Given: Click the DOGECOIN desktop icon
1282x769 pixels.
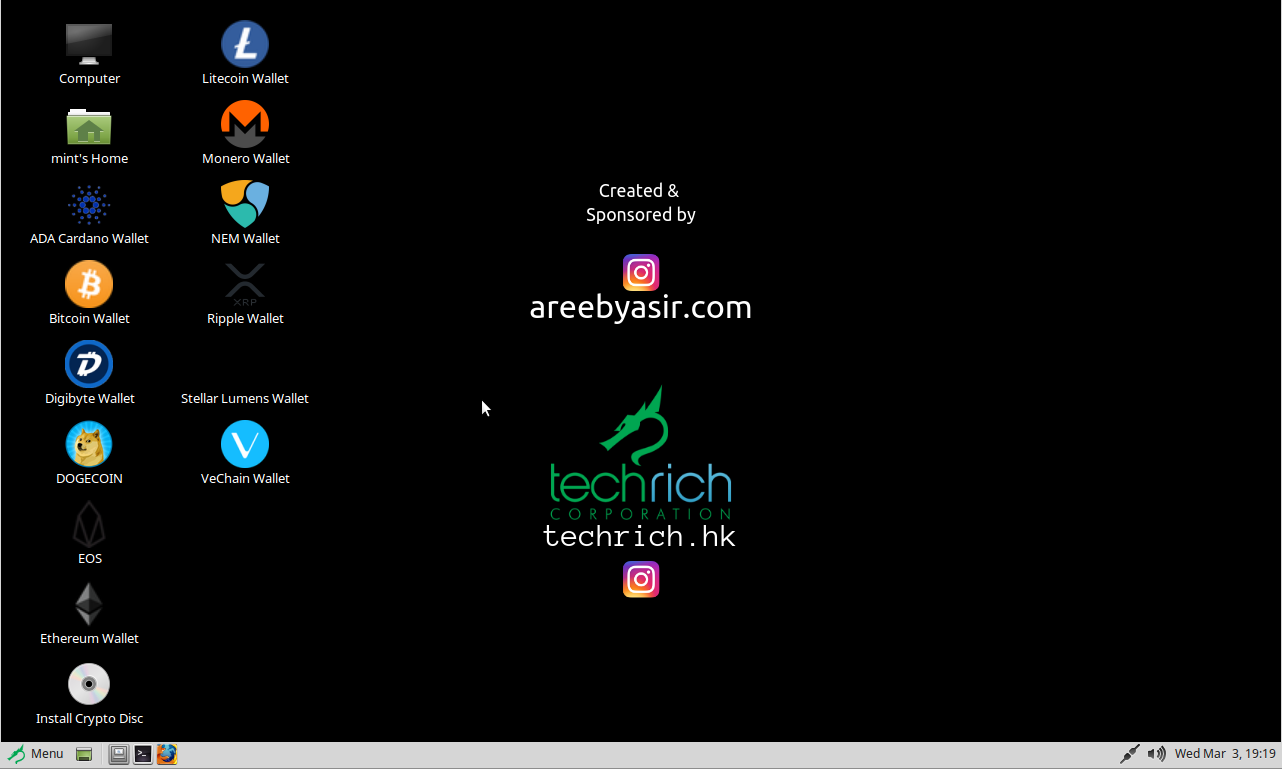Looking at the screenshot, I should coord(89,444).
